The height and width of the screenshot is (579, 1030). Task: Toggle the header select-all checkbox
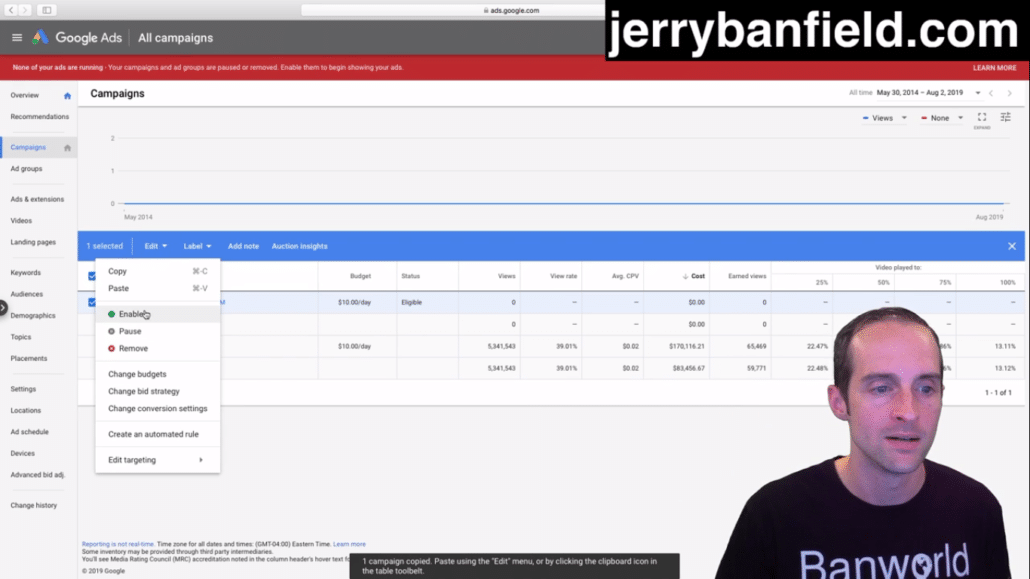click(92, 276)
